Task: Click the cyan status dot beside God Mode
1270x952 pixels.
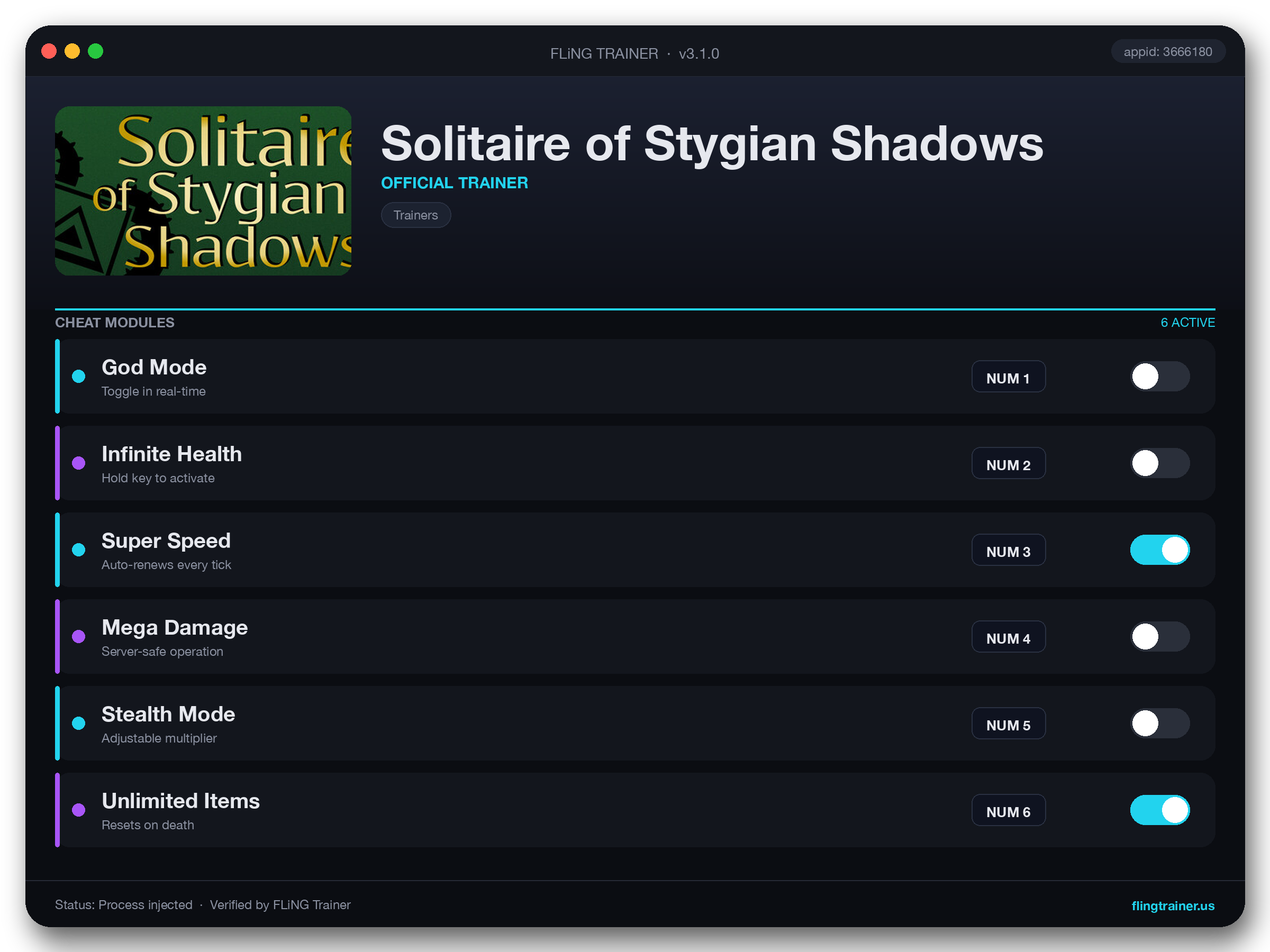Action: 79,377
